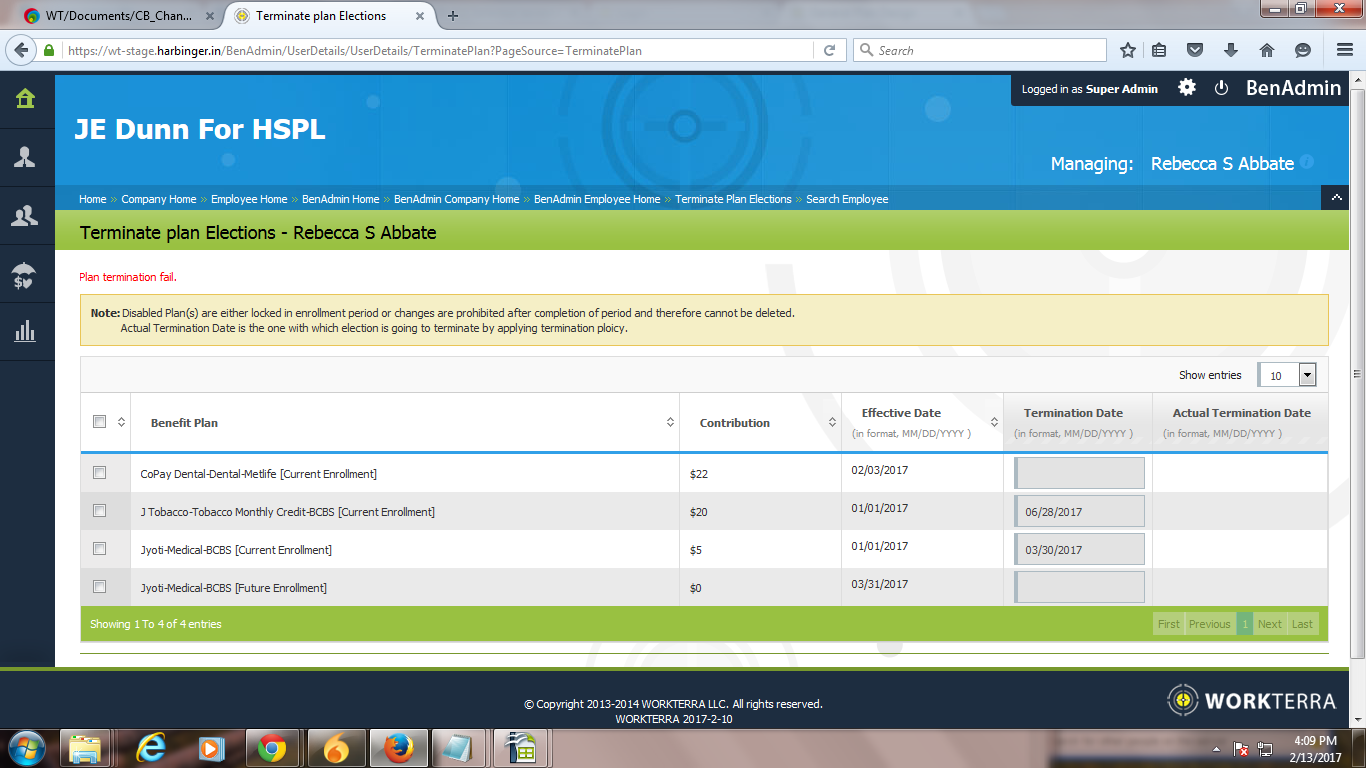Click the settings gear icon in header

pyautogui.click(x=1187, y=88)
